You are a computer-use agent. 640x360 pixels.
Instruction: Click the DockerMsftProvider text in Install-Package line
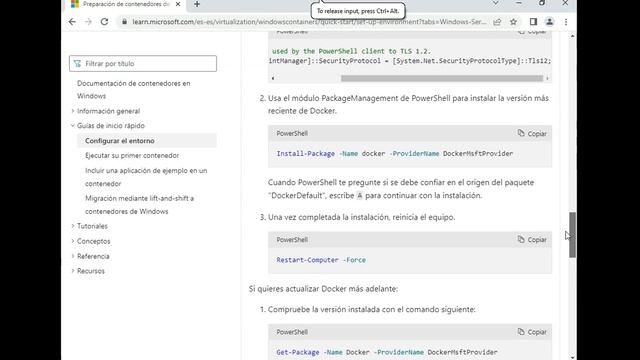tap(478, 153)
